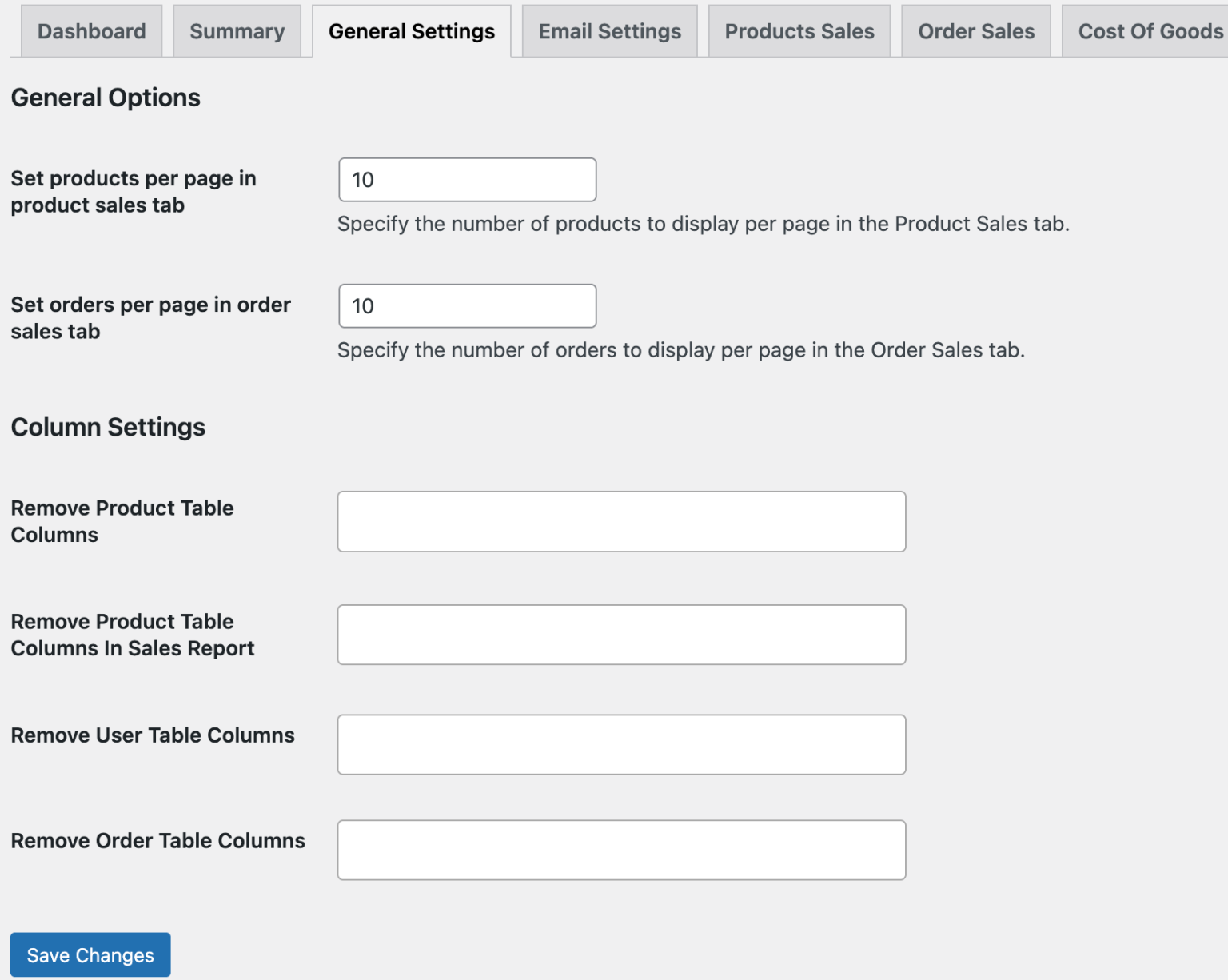Focus the Remove Product Table Columns field

pyautogui.click(x=621, y=521)
